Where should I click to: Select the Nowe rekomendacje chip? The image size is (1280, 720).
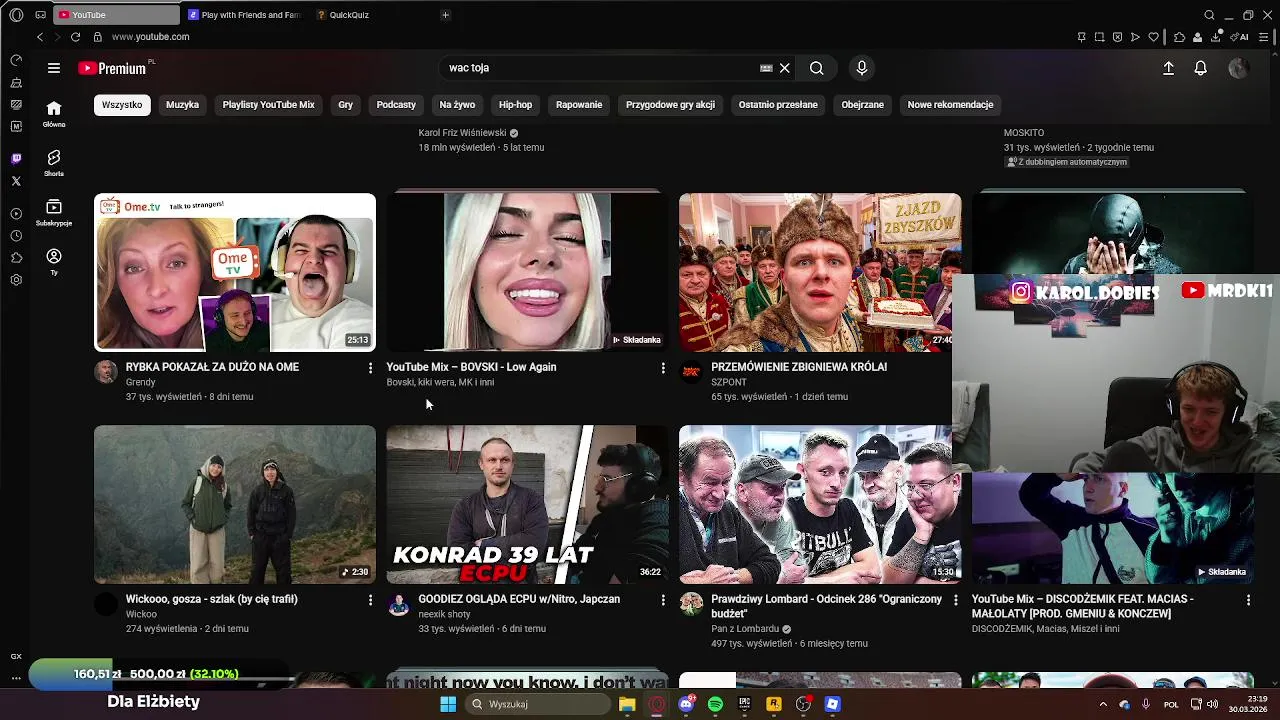click(950, 105)
